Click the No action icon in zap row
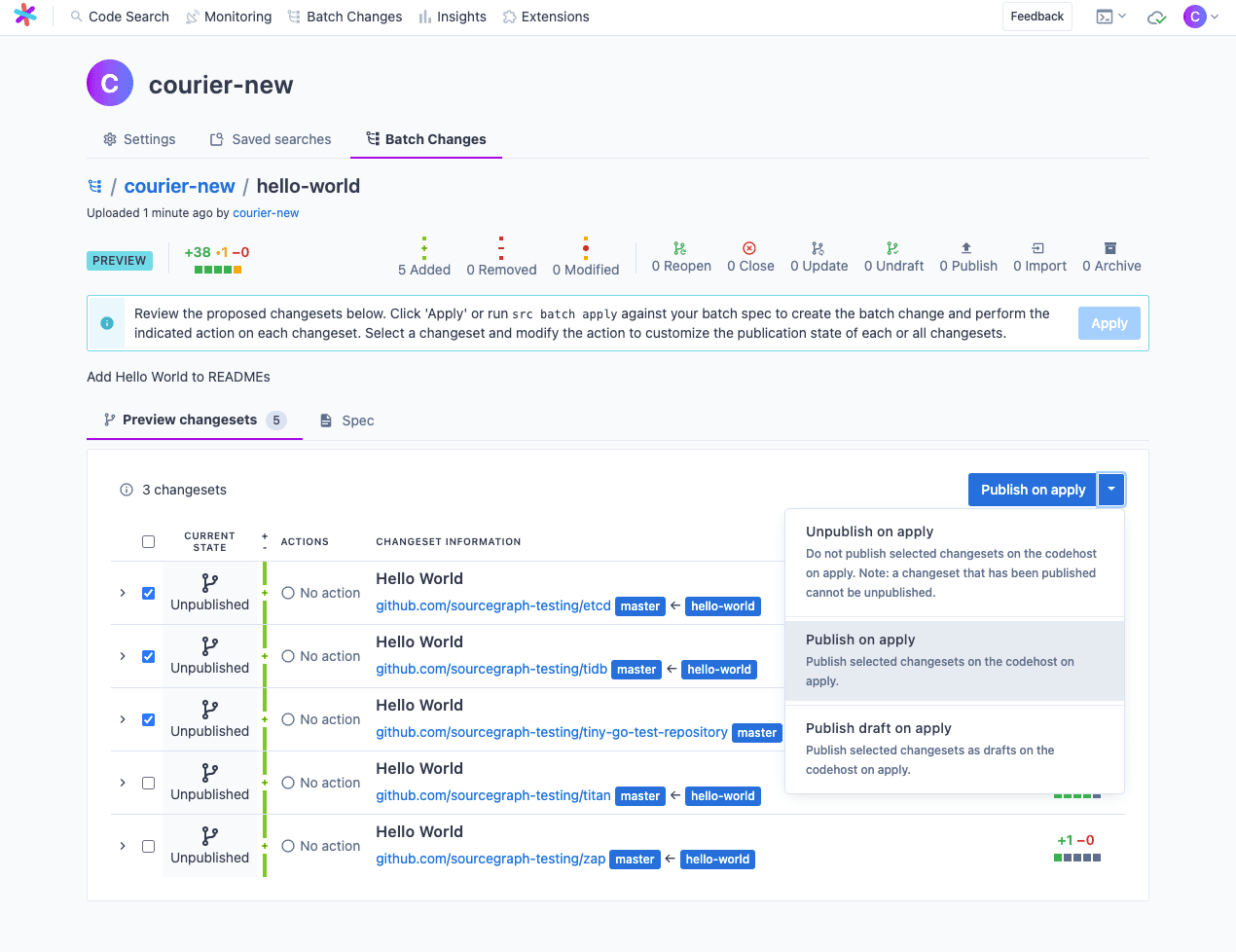This screenshot has height=952, width=1236. point(288,846)
